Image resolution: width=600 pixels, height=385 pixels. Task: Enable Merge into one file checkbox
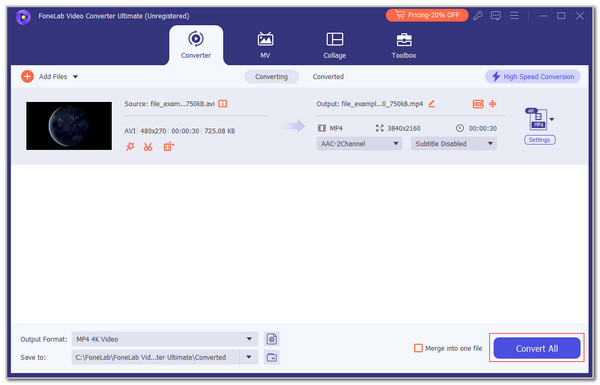tap(418, 348)
